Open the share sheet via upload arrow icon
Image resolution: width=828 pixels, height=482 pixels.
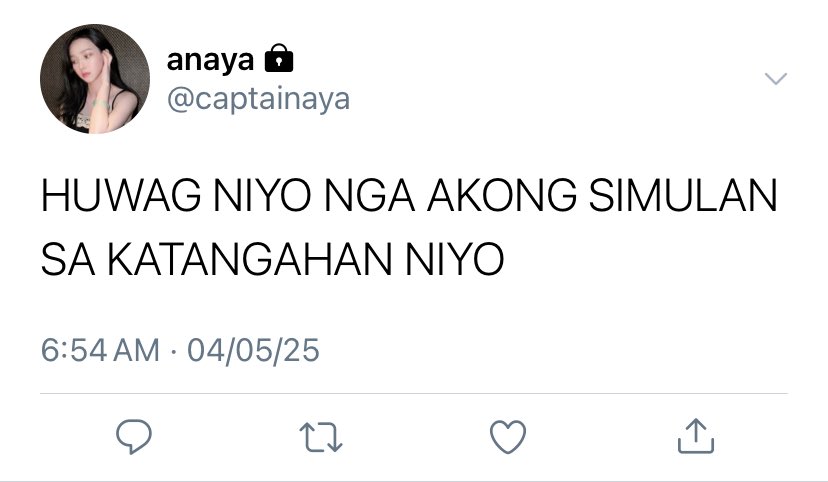click(x=696, y=436)
